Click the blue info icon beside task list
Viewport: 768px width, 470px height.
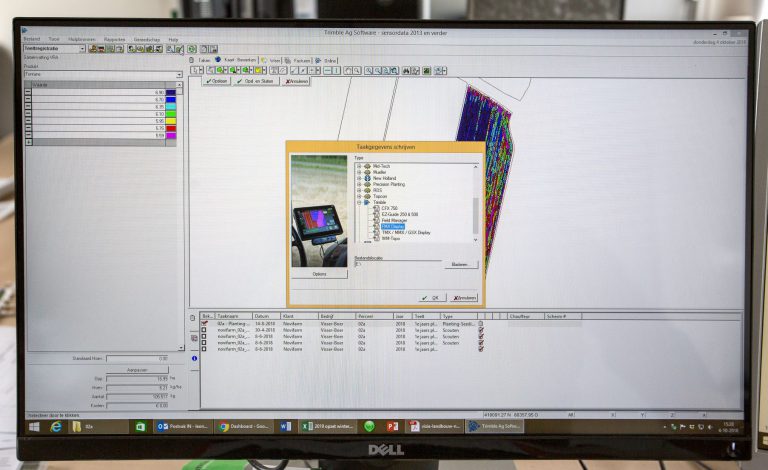click(194, 357)
